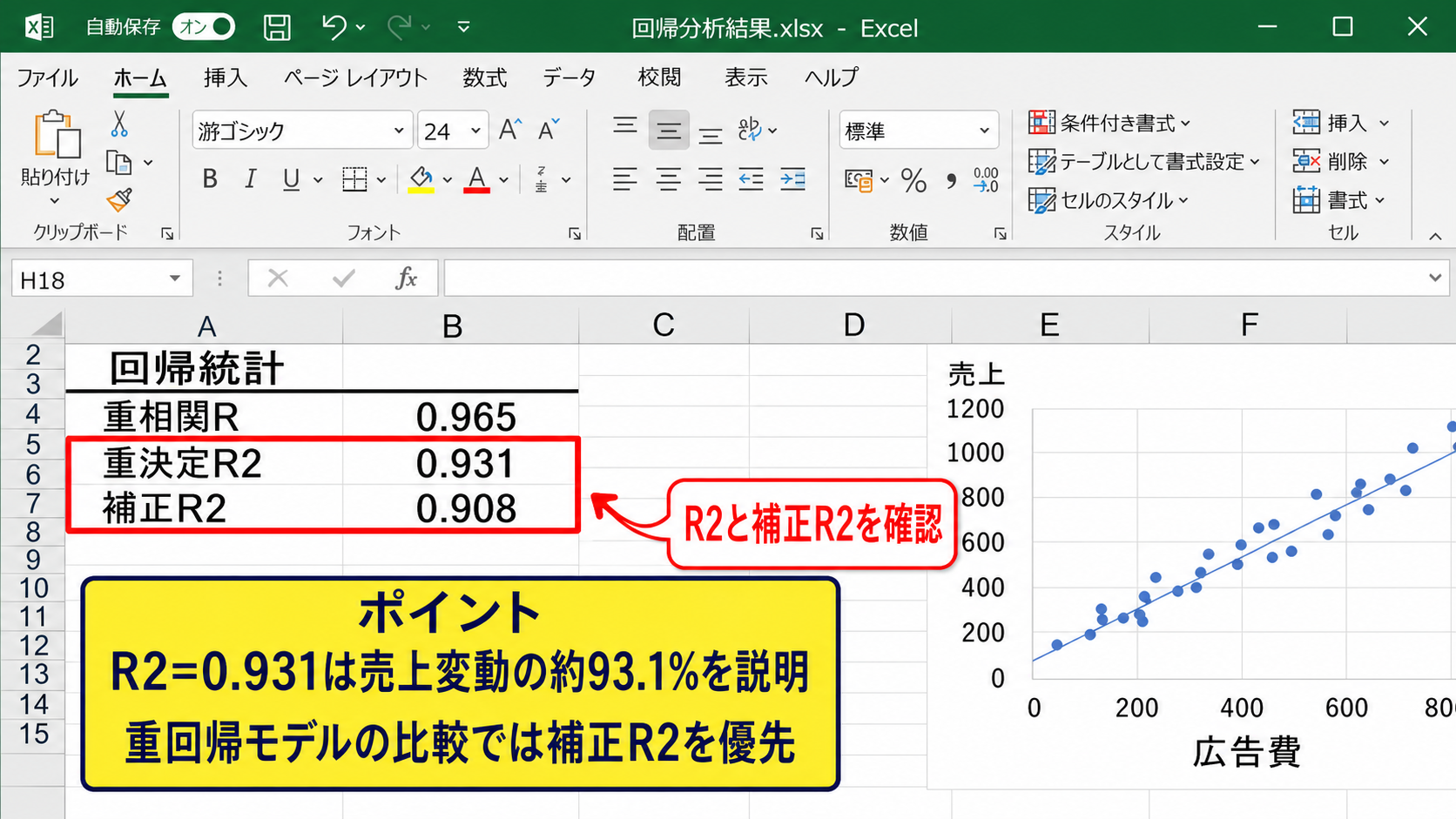This screenshot has height=819, width=1456.
Task: Switch to the 挿入 ribbon tab
Action: [x=226, y=77]
